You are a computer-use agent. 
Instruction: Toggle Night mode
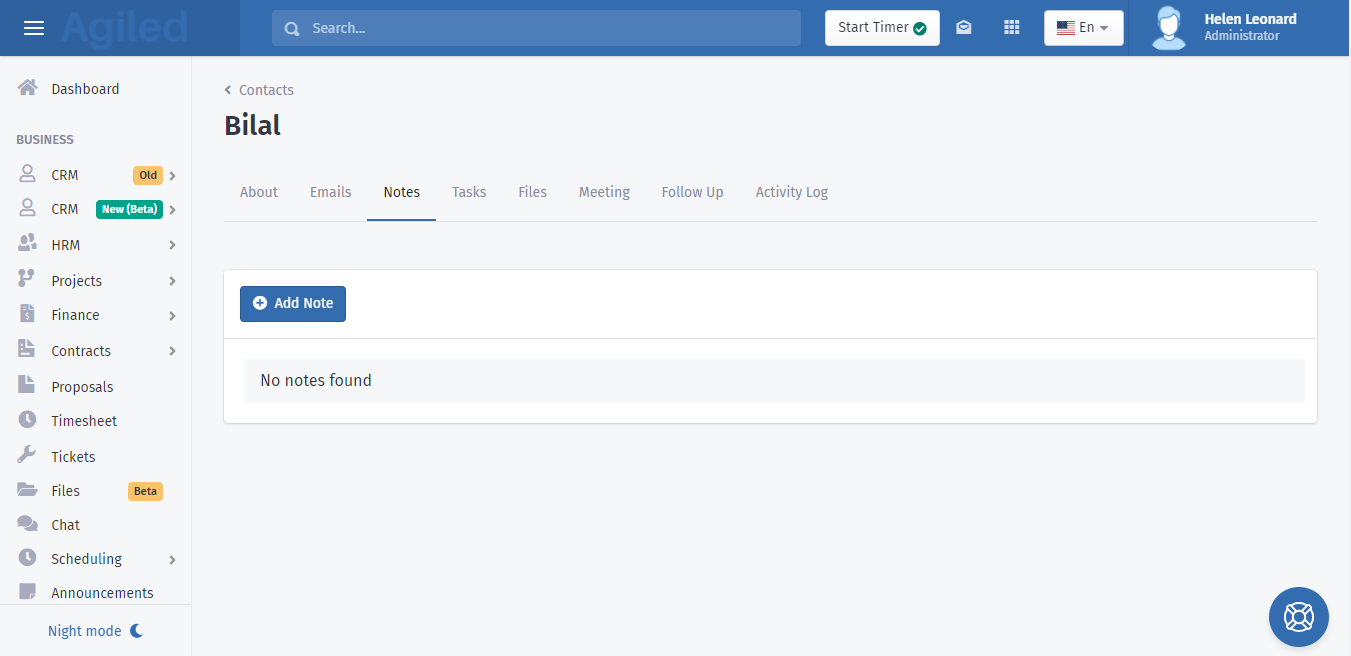(x=95, y=631)
